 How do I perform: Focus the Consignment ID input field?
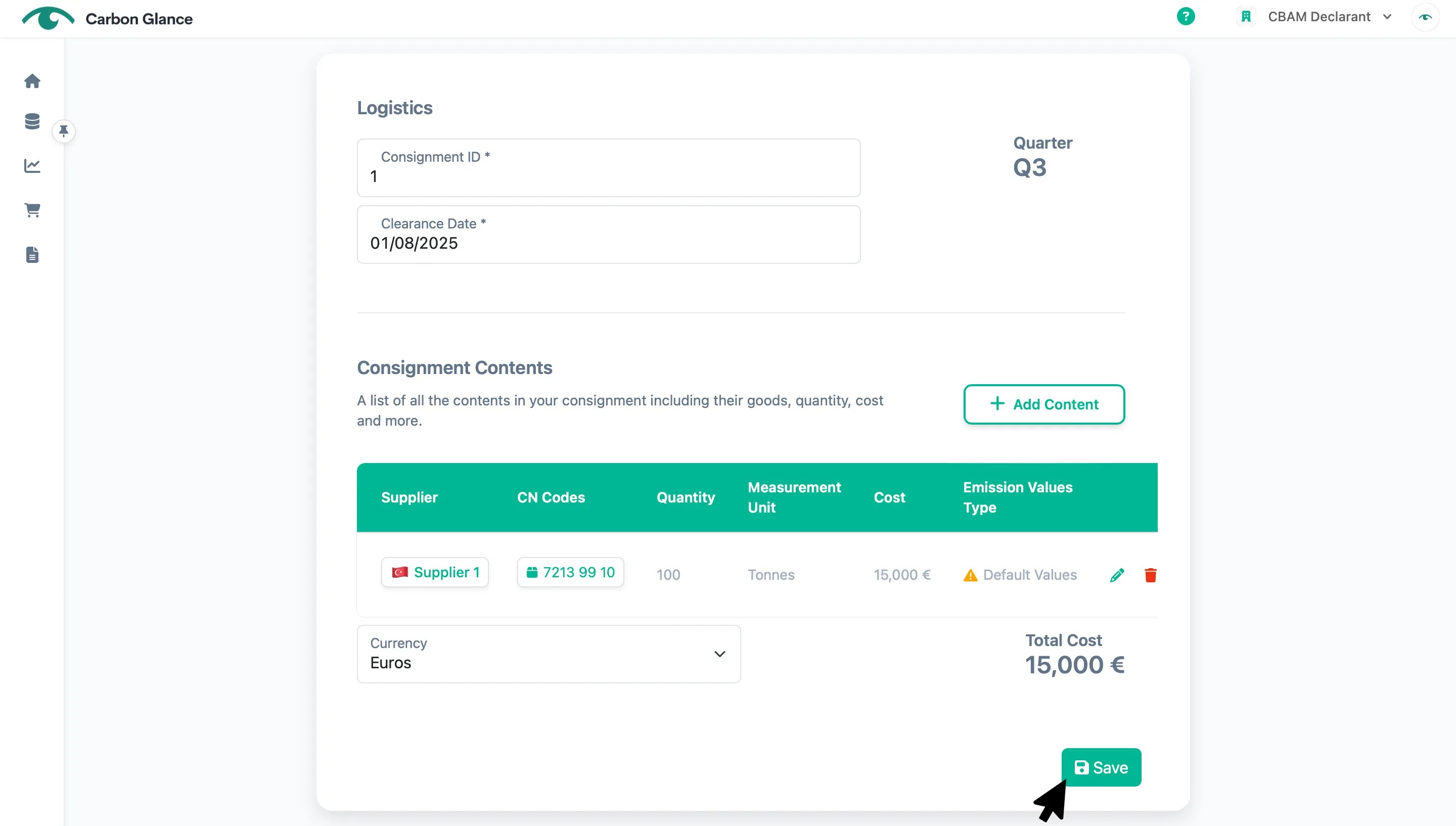[x=609, y=168]
